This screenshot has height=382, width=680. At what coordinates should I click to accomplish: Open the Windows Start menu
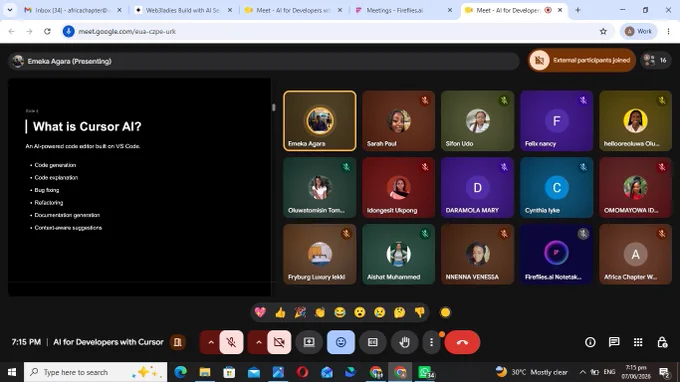pyautogui.click(x=12, y=372)
